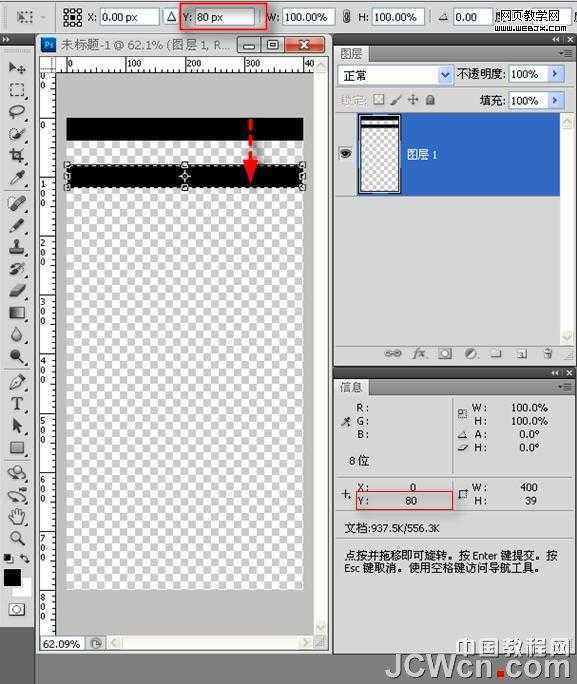
Task: Collapse the Info panel with double arrows
Action: coord(555,373)
